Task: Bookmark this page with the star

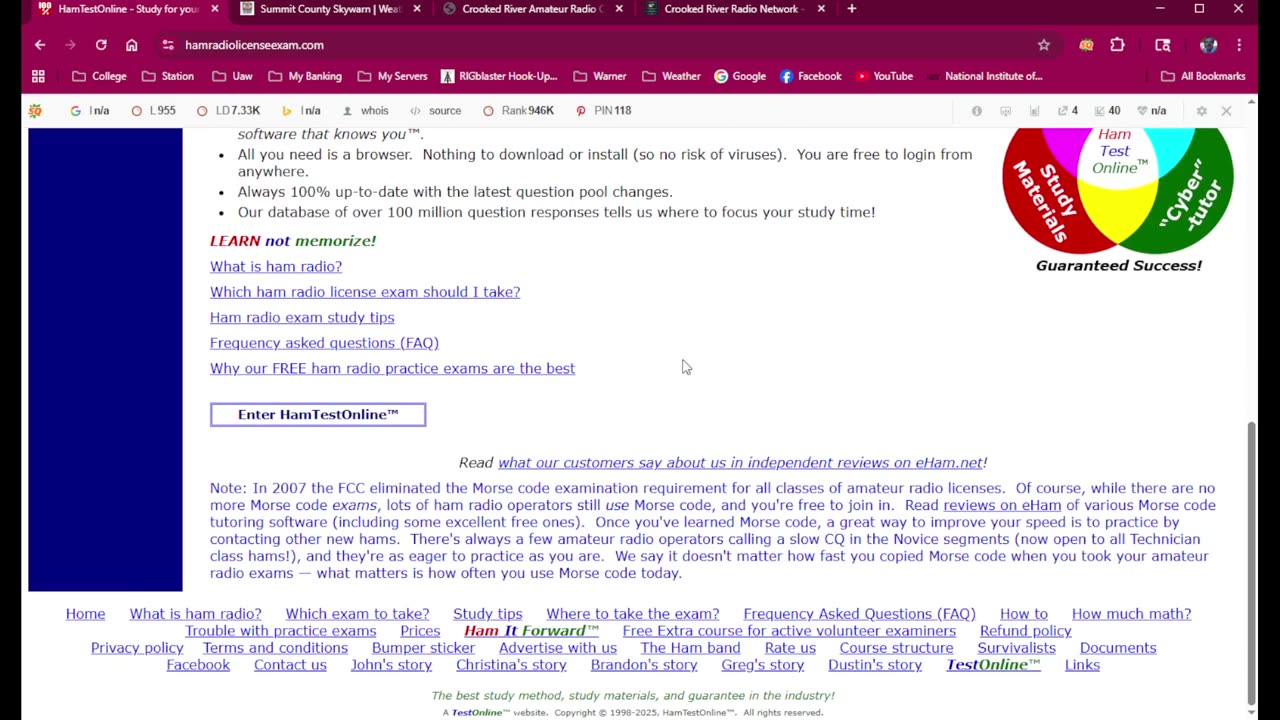Action: point(1044,45)
